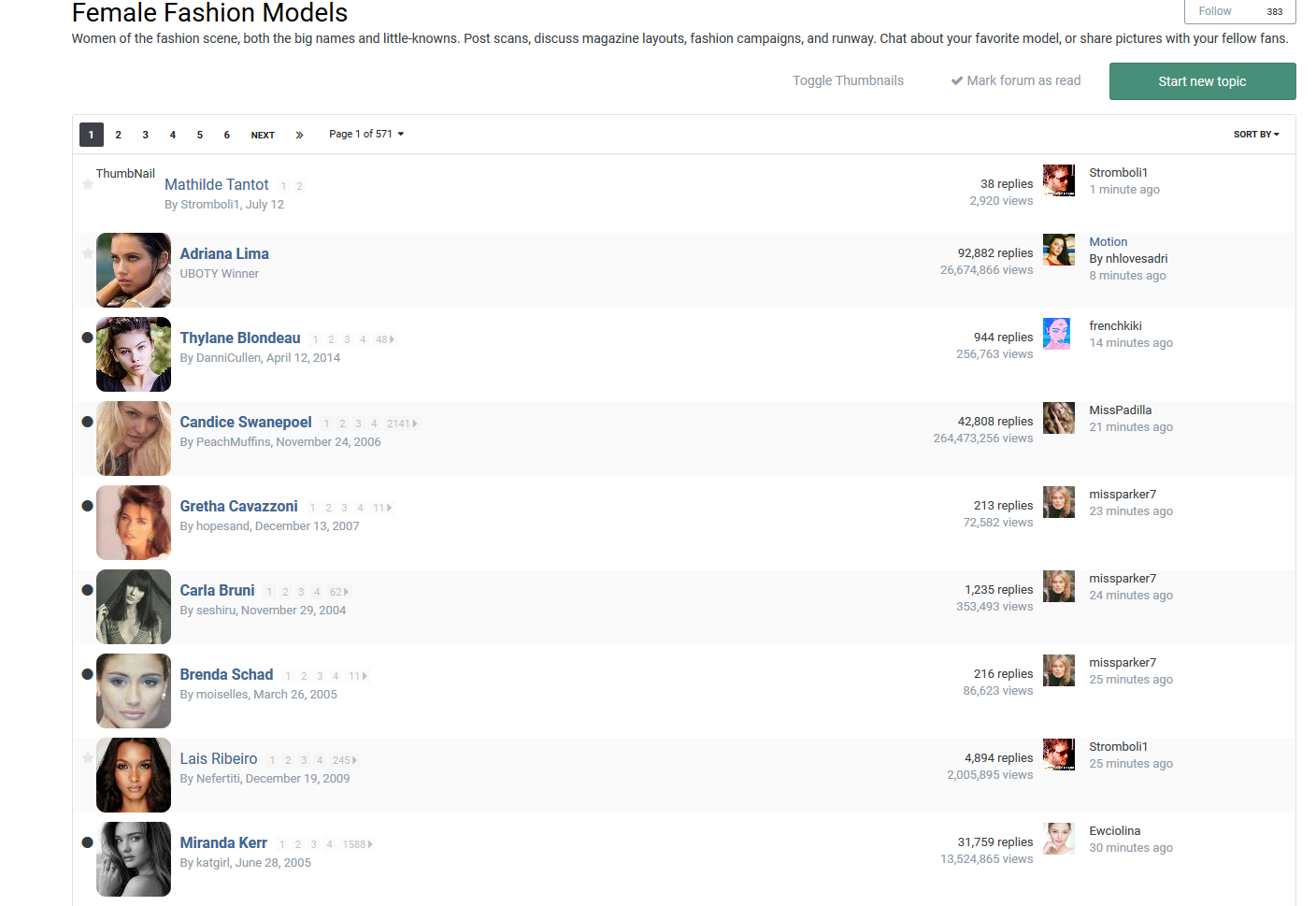This screenshot has height=906, width=1316.
Task: Open the Gretha Cavazzoni thumbnail image
Action: tap(134, 523)
